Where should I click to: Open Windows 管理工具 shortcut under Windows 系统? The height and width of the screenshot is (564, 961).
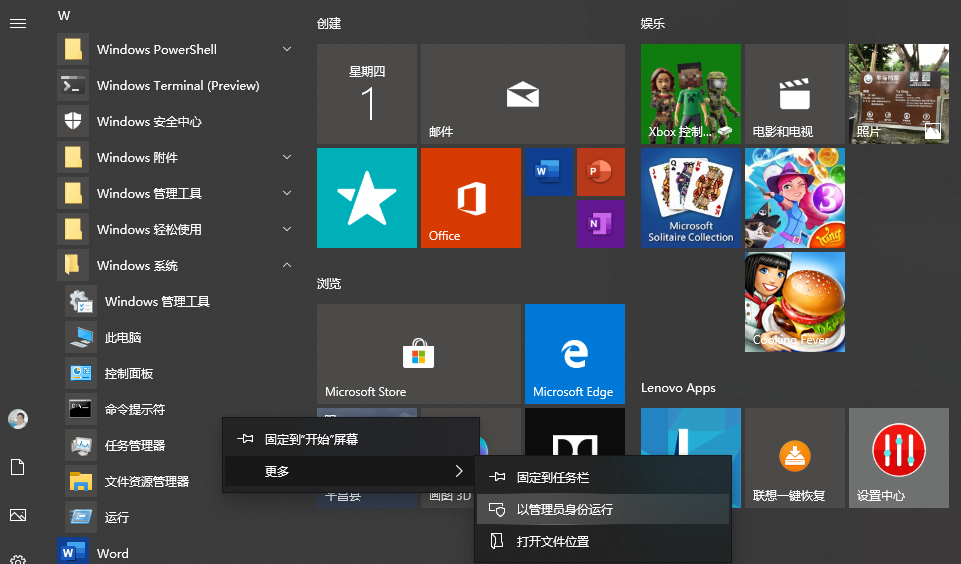[x=177, y=302]
